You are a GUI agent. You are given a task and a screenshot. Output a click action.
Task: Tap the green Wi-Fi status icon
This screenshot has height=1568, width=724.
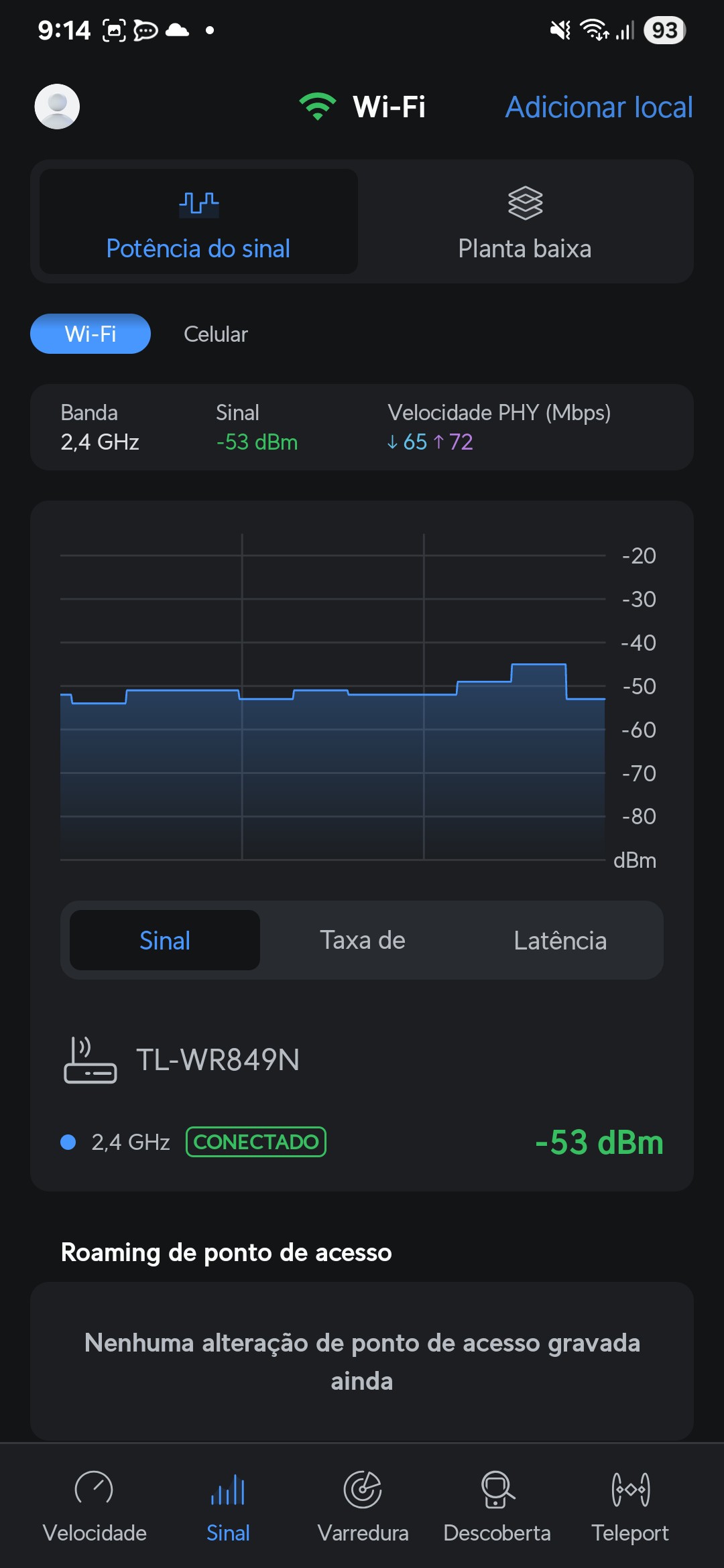click(x=318, y=107)
